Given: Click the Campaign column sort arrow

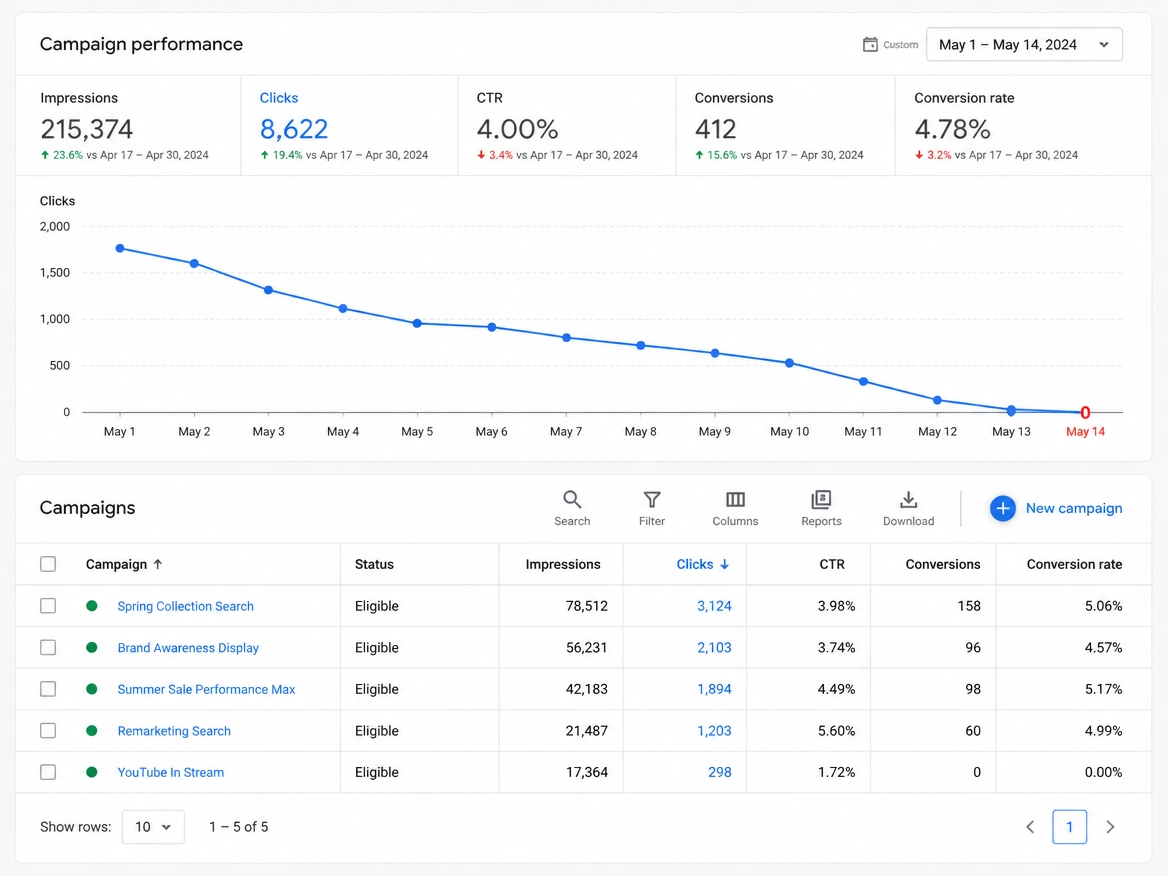Looking at the screenshot, I should pyautogui.click(x=158, y=564).
